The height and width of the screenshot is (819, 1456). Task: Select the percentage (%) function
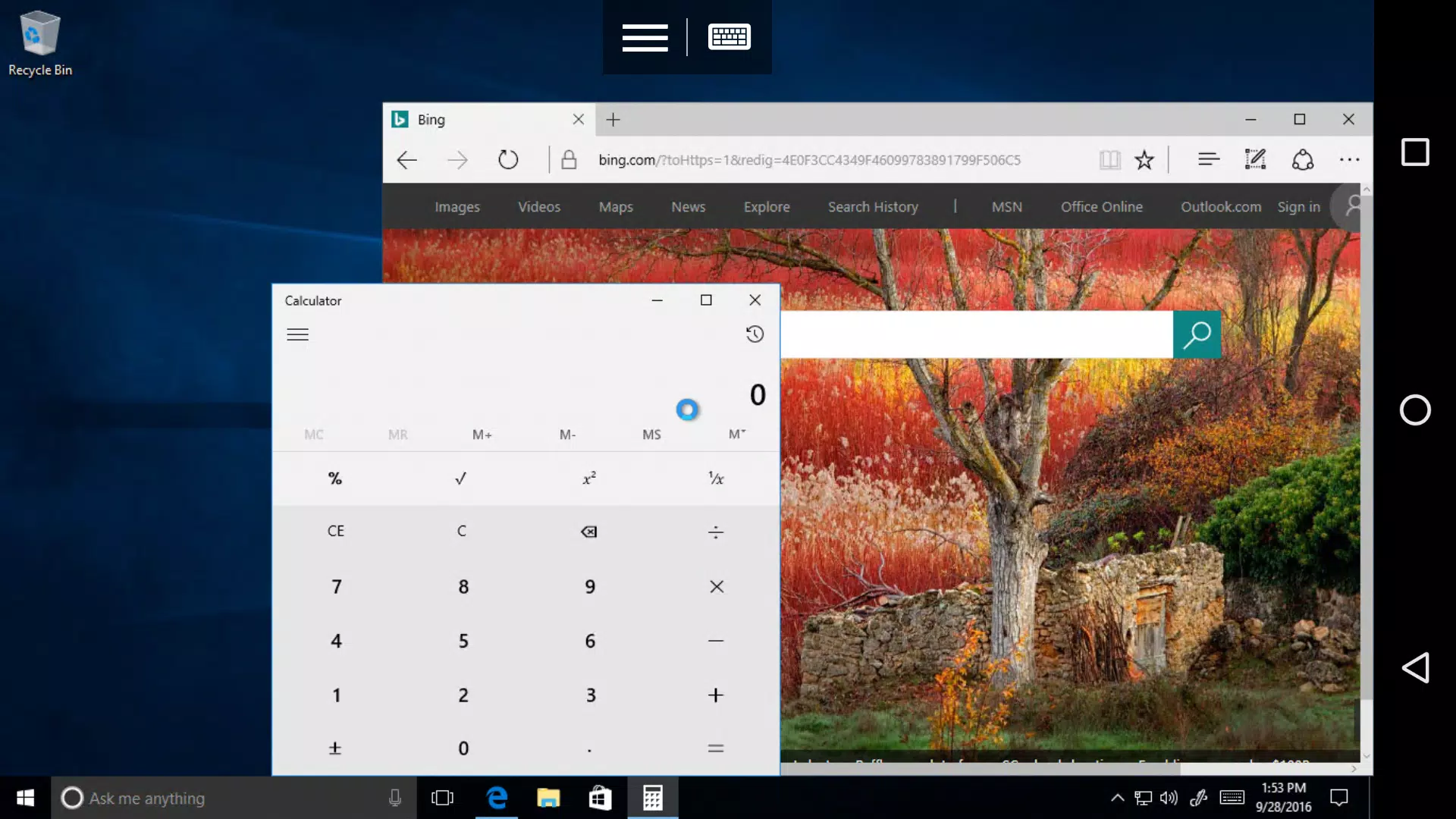[x=334, y=478]
